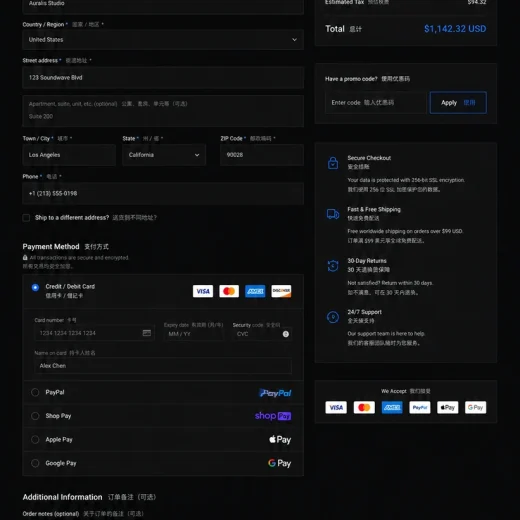This screenshot has height=520, width=520.
Task: Click the CVC security code input
Action: [x=262, y=334]
